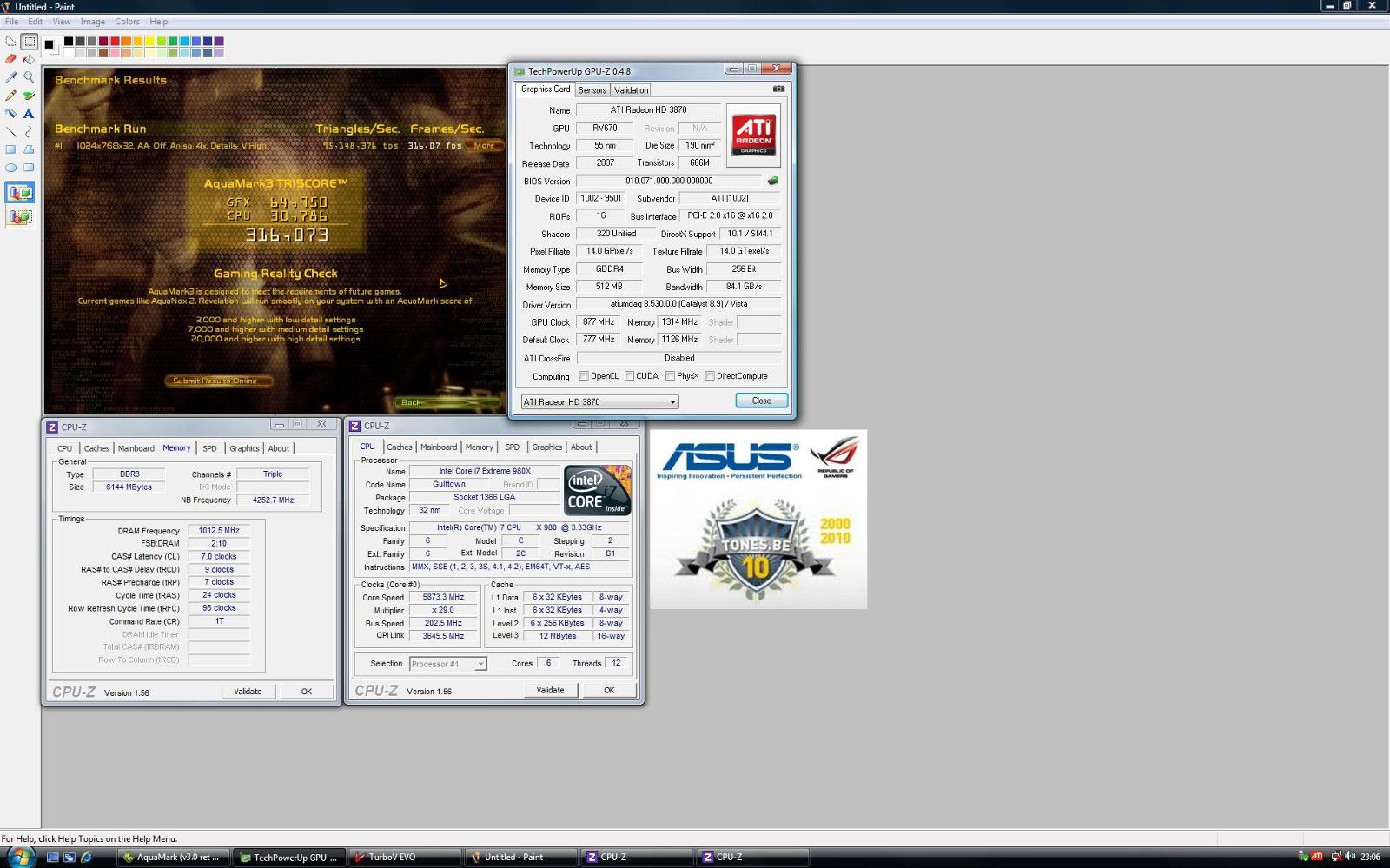1390x868 pixels.
Task: Toggle the CUDA checkbox
Action: click(x=629, y=376)
